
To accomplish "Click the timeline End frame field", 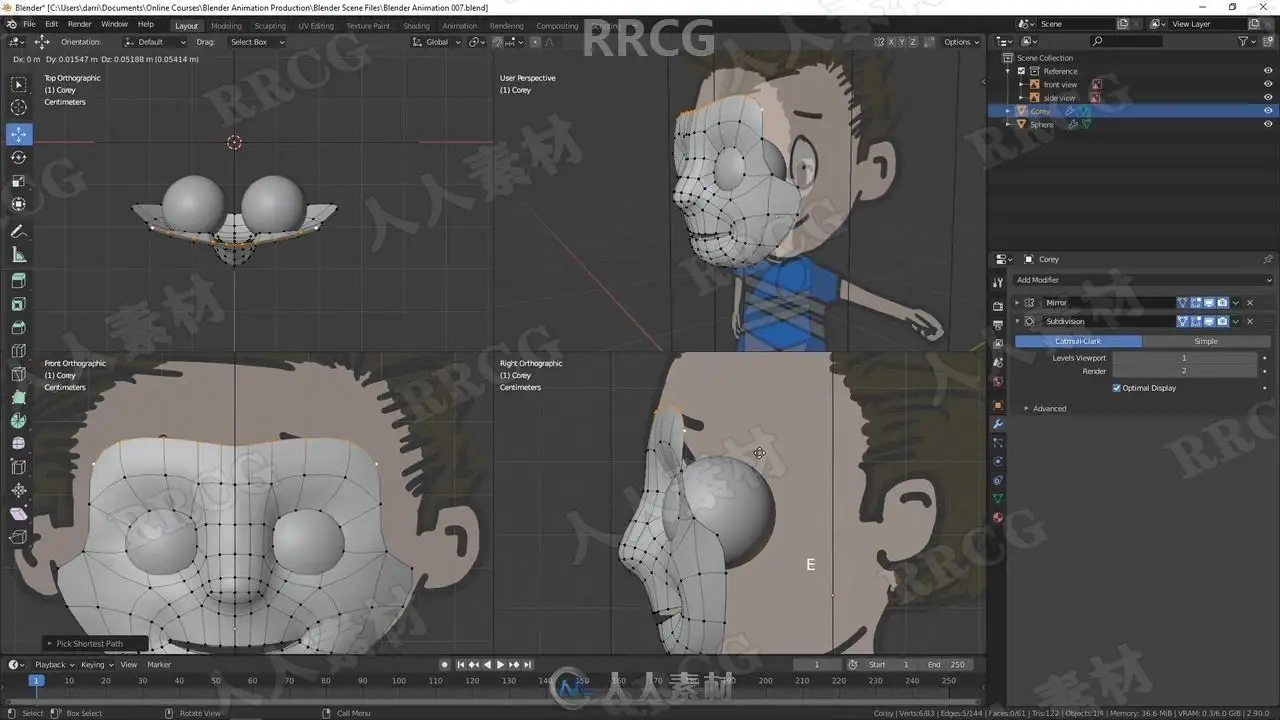I will tap(946, 665).
